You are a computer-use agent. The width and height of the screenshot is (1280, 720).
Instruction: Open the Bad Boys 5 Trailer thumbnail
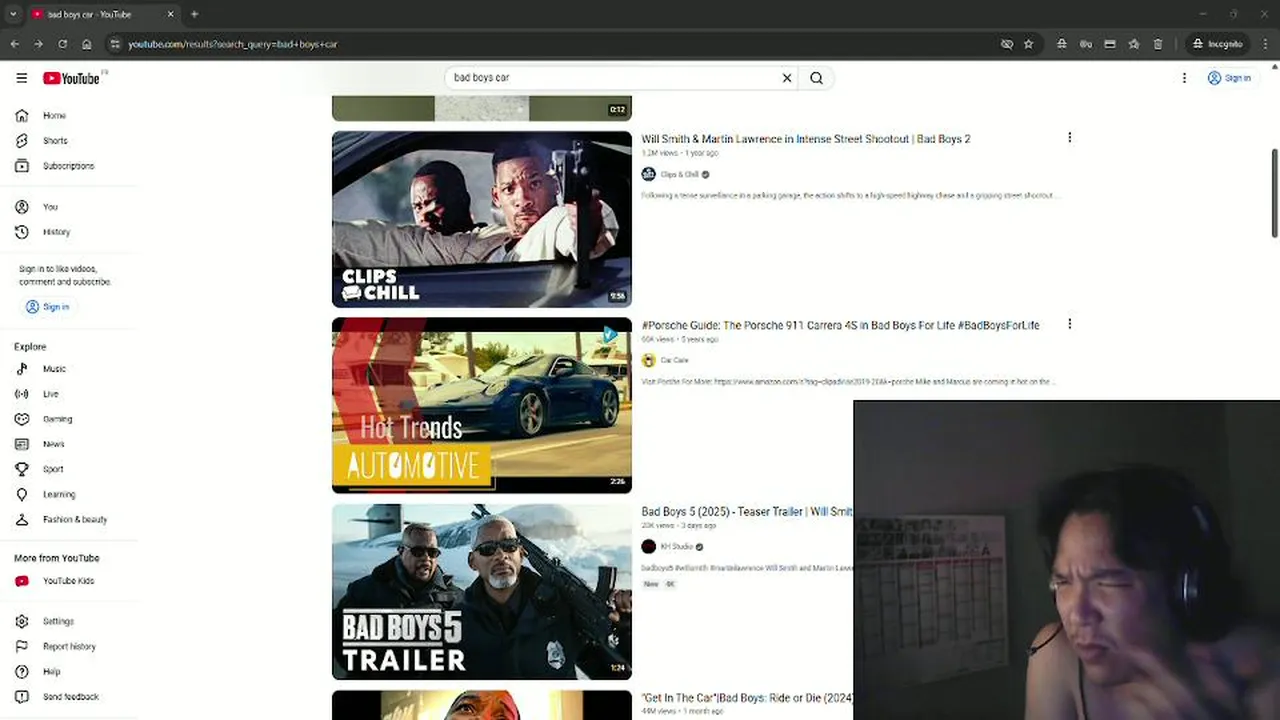pos(482,592)
